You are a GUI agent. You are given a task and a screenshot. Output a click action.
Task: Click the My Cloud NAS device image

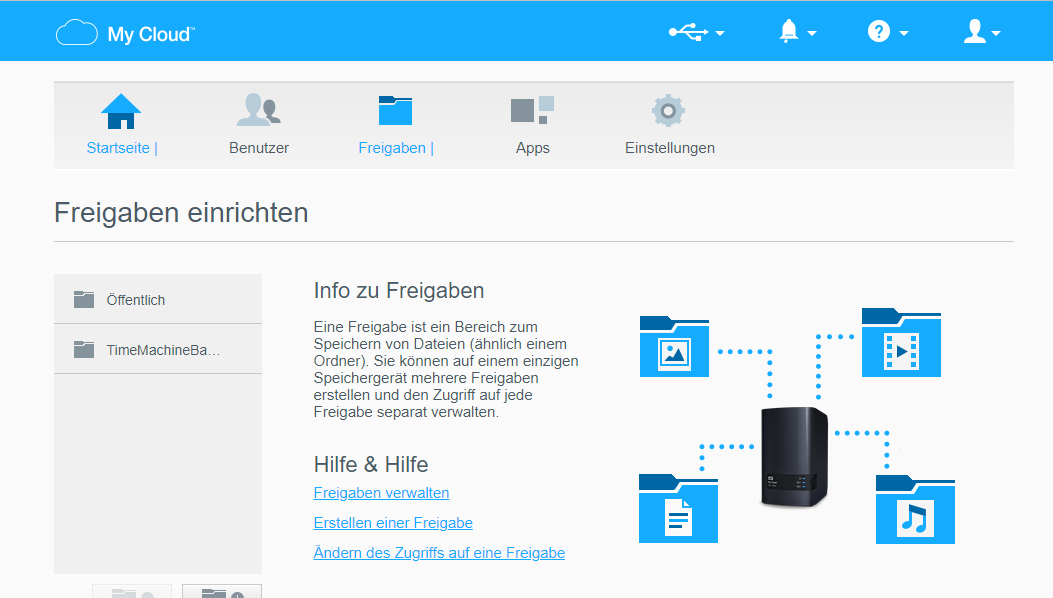click(794, 456)
